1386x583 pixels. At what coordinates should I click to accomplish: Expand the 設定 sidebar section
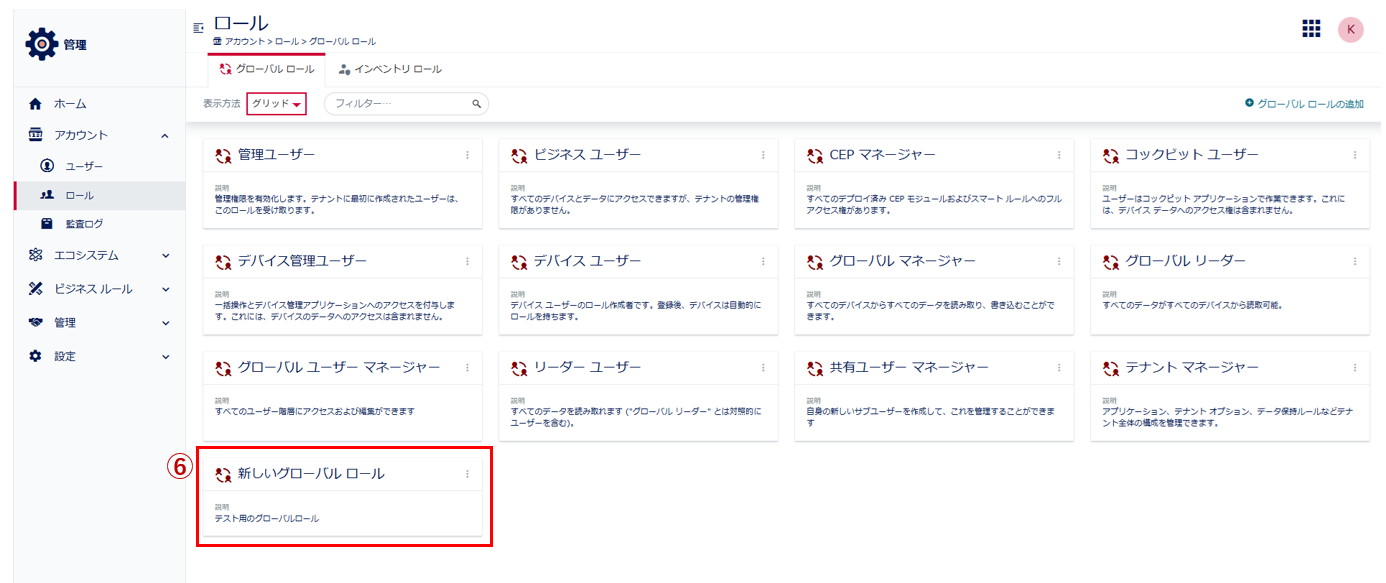pos(165,356)
